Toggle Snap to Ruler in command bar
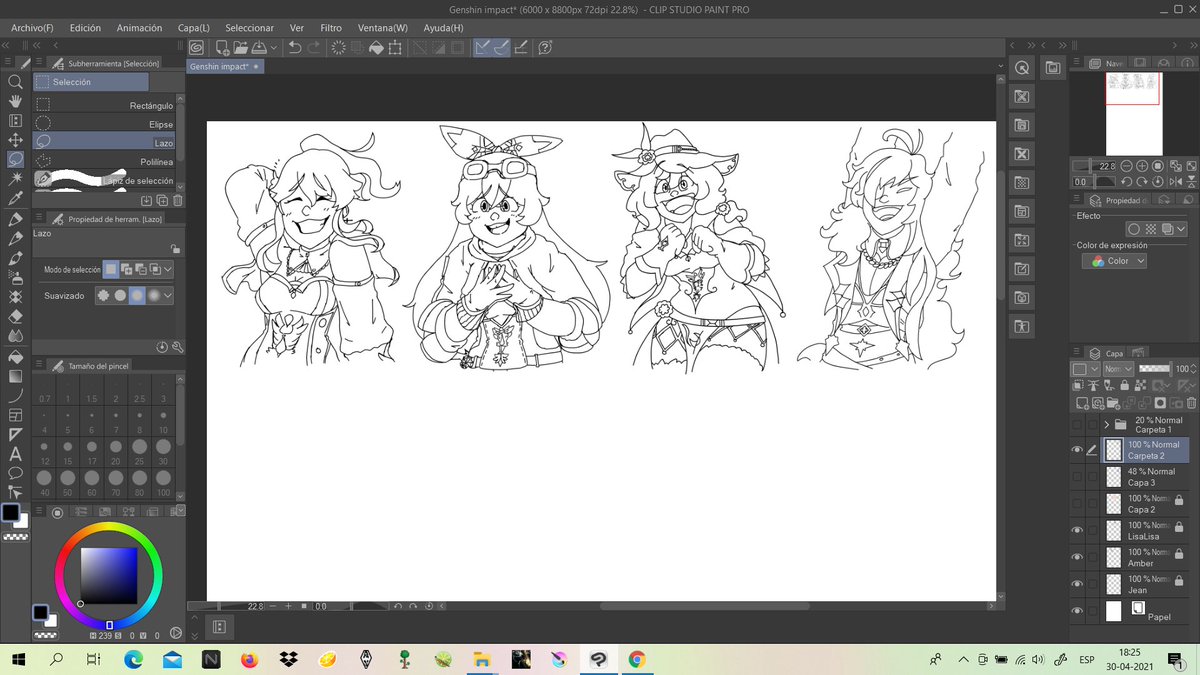The height and width of the screenshot is (675, 1200). tap(483, 47)
